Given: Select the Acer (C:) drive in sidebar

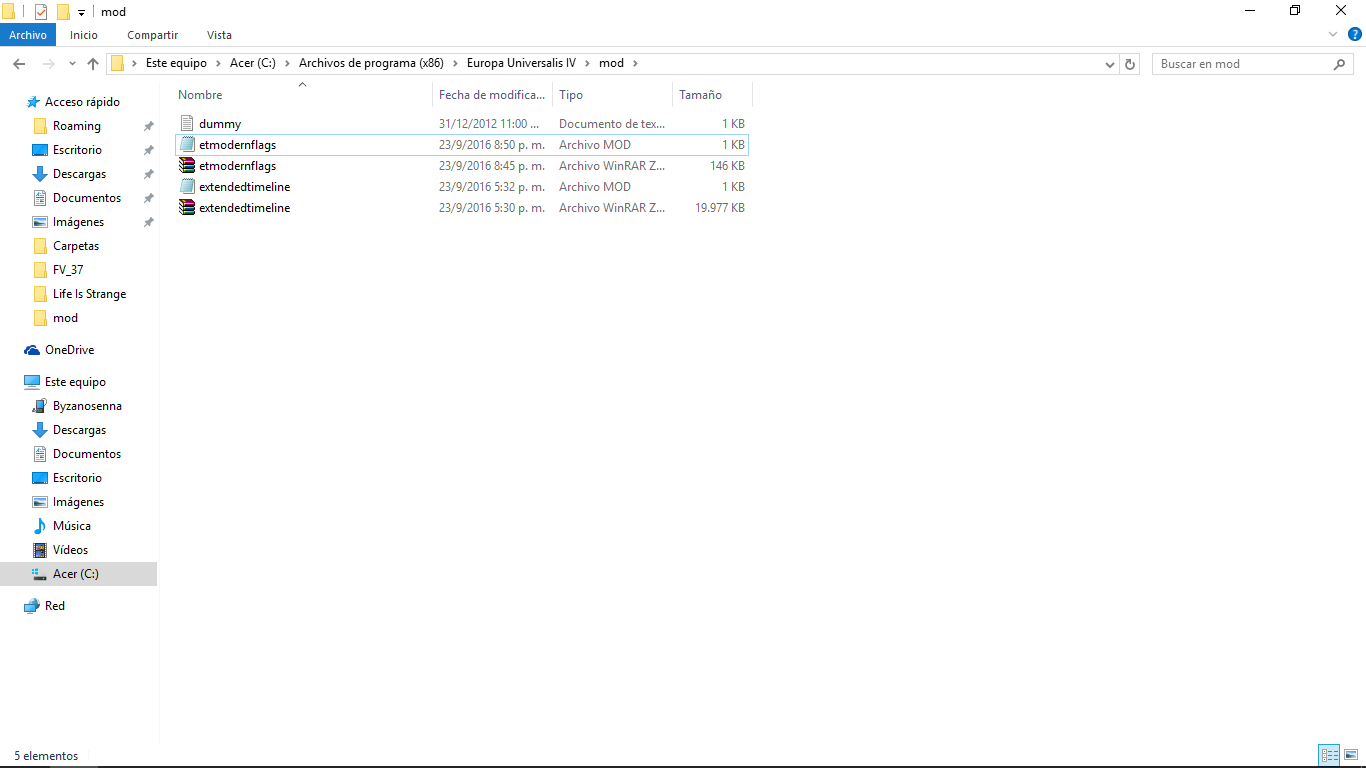Looking at the screenshot, I should [x=78, y=574].
